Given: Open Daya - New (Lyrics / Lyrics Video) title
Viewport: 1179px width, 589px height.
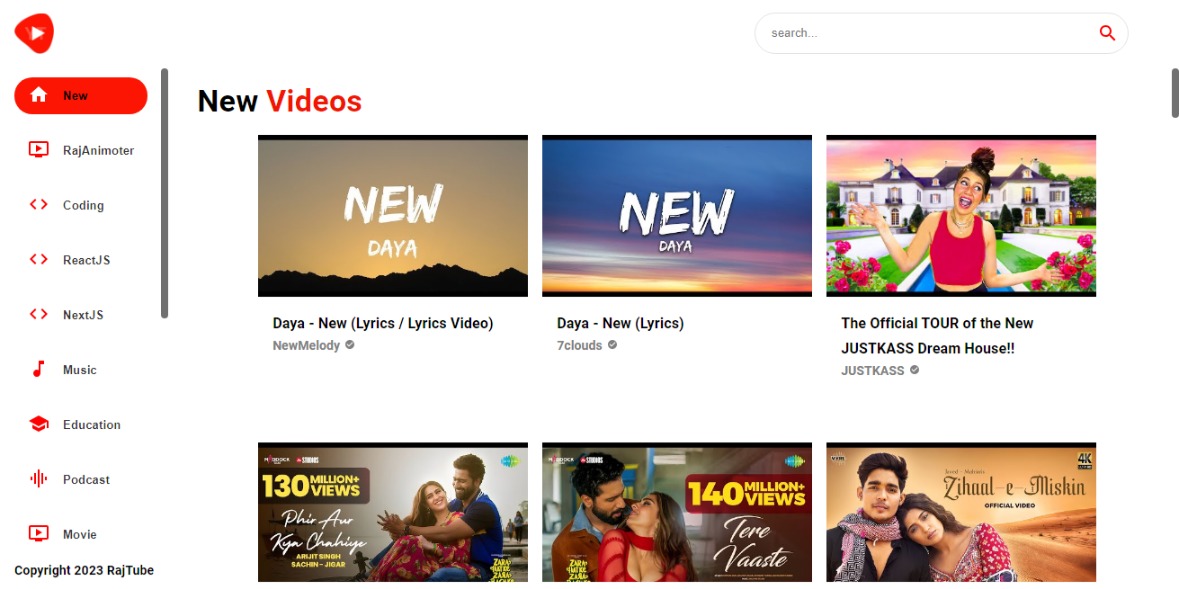Looking at the screenshot, I should 383,323.
